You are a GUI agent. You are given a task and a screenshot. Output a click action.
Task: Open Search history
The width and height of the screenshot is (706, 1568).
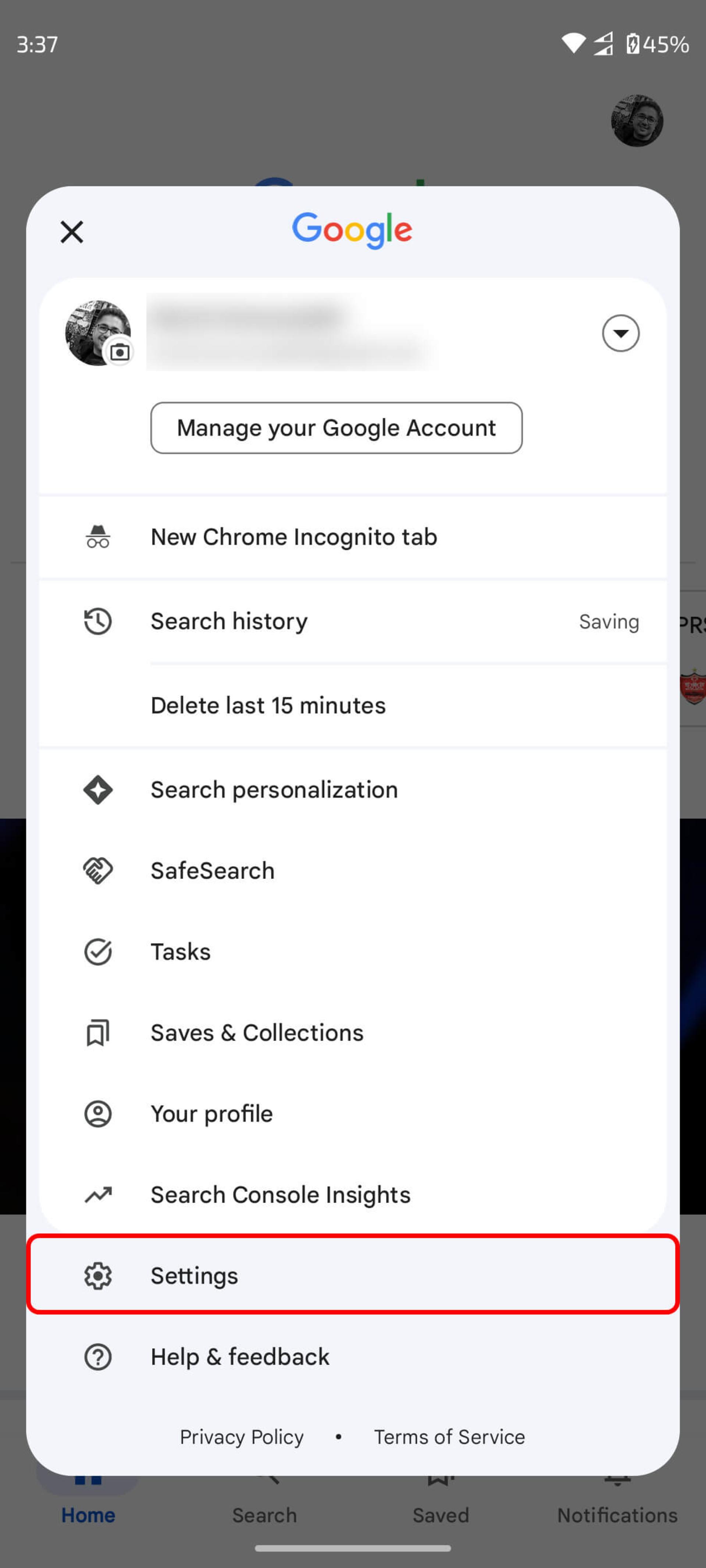pyautogui.click(x=353, y=621)
